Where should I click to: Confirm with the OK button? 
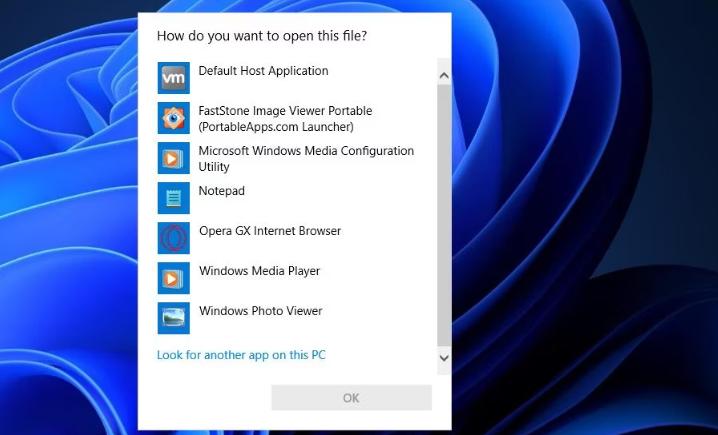point(351,398)
